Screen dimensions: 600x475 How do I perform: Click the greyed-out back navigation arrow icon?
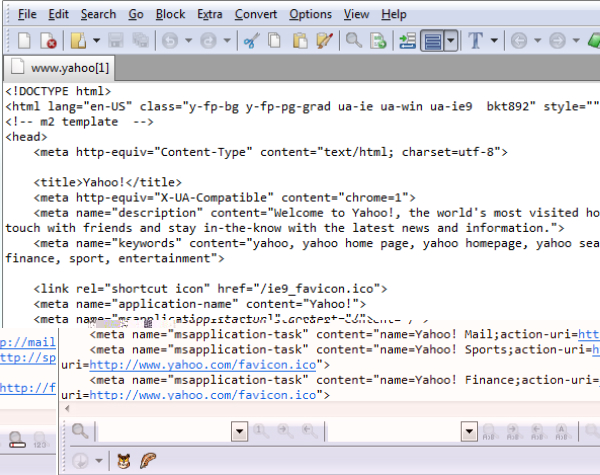click(x=519, y=40)
